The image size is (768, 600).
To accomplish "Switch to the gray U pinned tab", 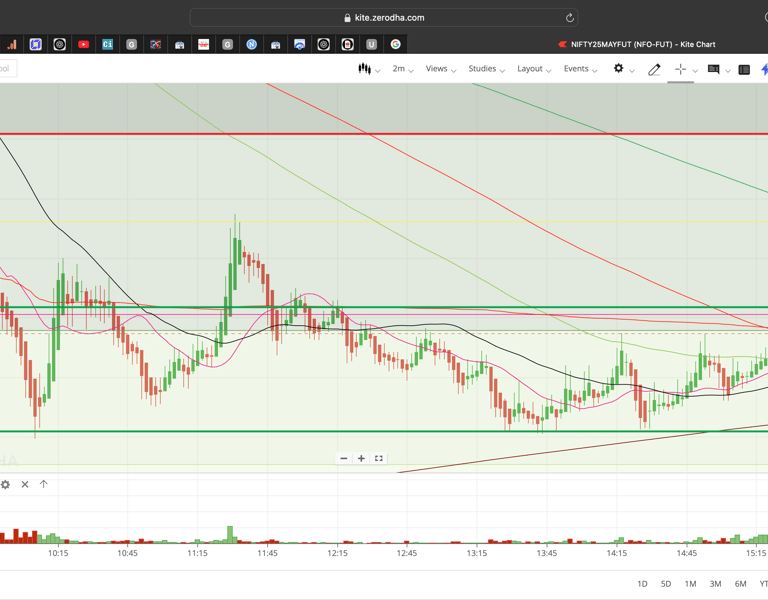I will pyautogui.click(x=371, y=45).
